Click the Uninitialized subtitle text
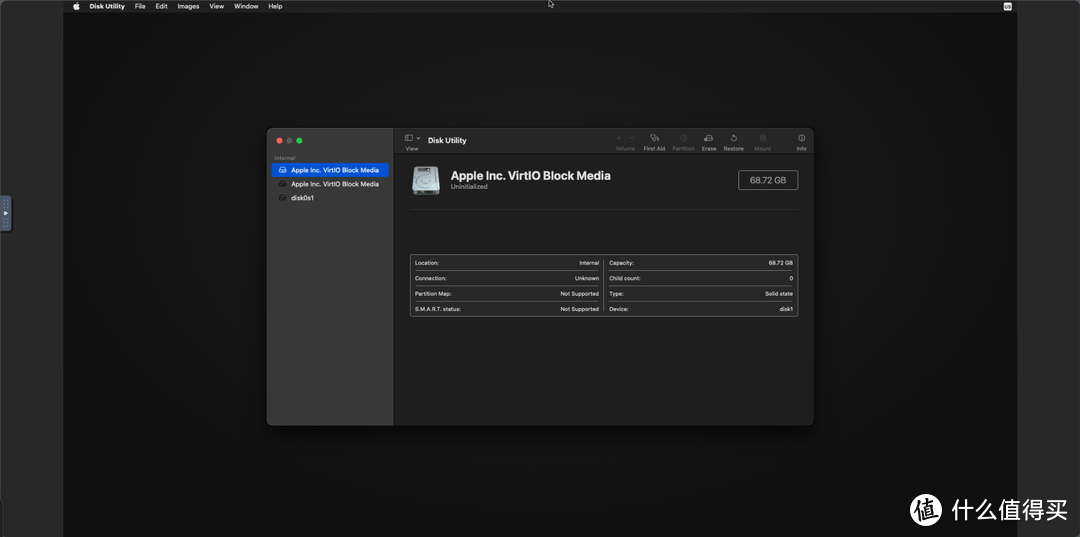 pos(469,187)
